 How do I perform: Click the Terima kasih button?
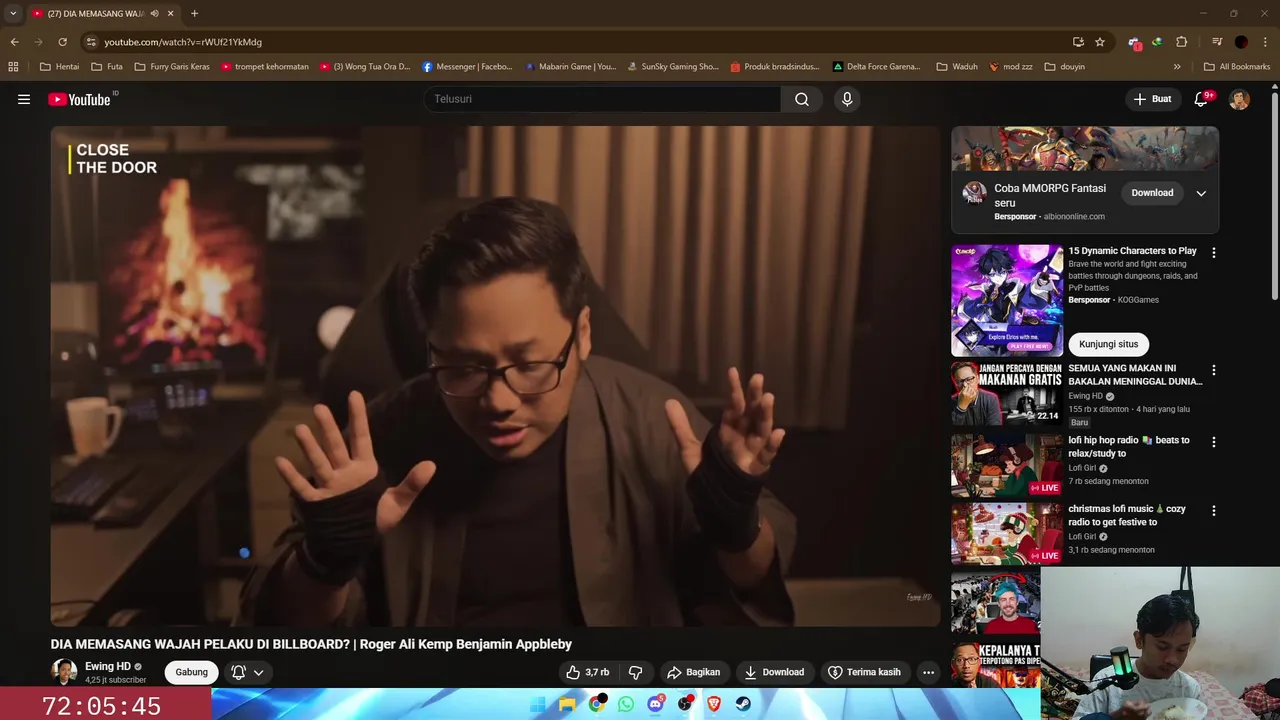[864, 672]
